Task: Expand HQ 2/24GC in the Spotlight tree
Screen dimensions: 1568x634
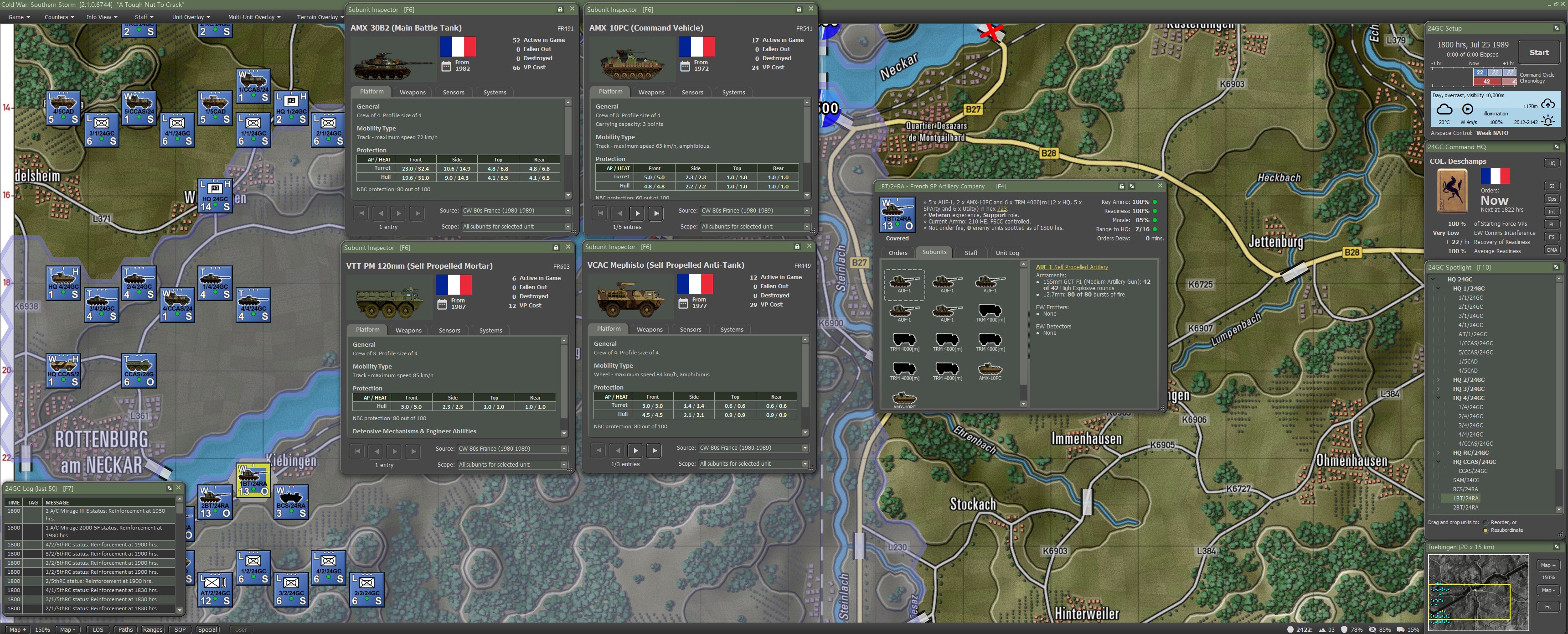Action: coord(1439,380)
